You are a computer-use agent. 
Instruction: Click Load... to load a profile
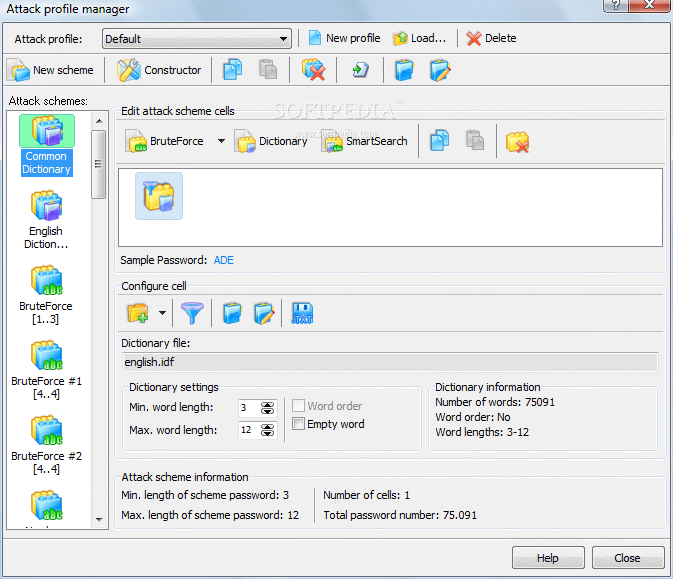[x=419, y=38]
